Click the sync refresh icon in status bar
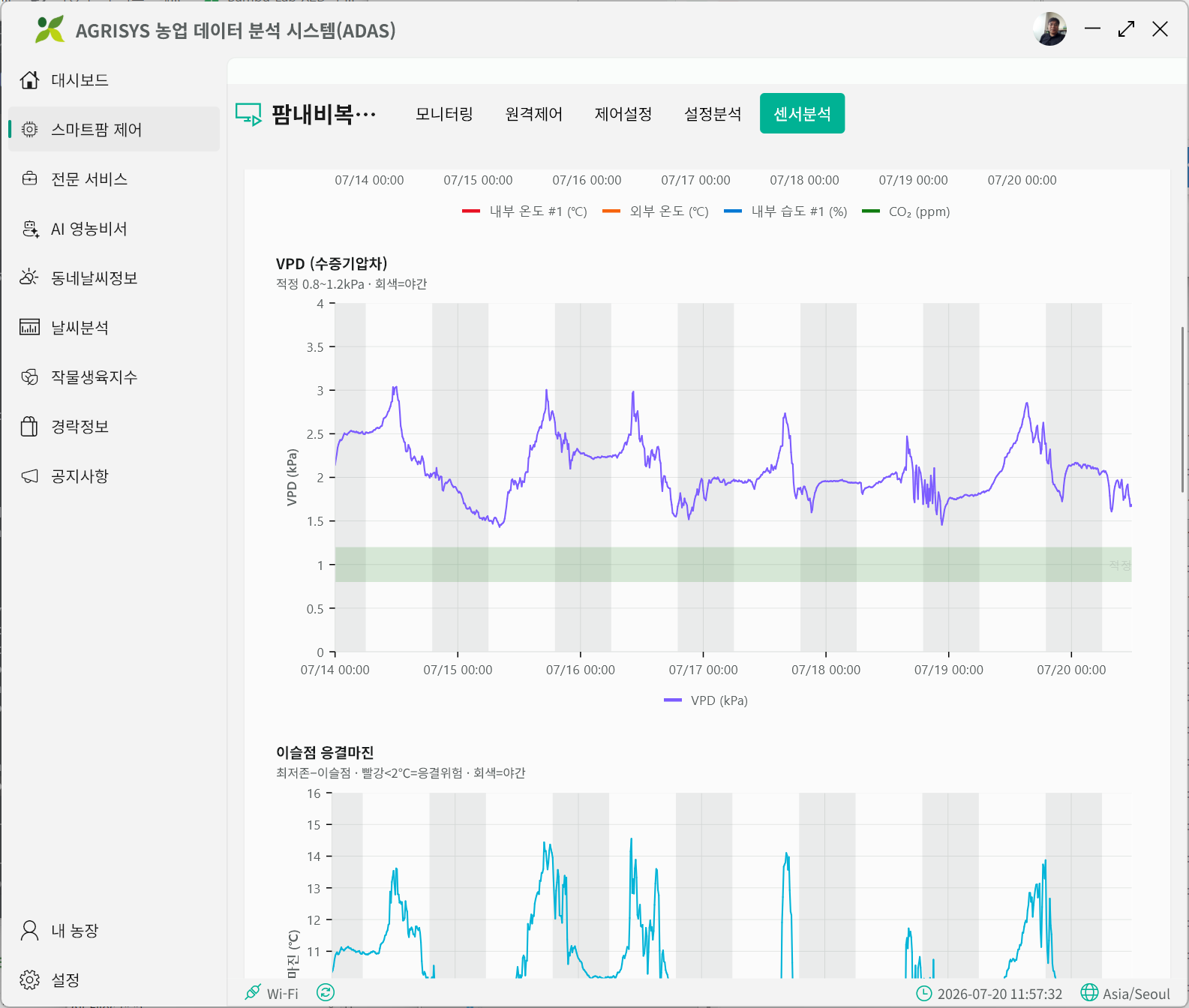Image resolution: width=1189 pixels, height=1008 pixels. click(x=325, y=992)
